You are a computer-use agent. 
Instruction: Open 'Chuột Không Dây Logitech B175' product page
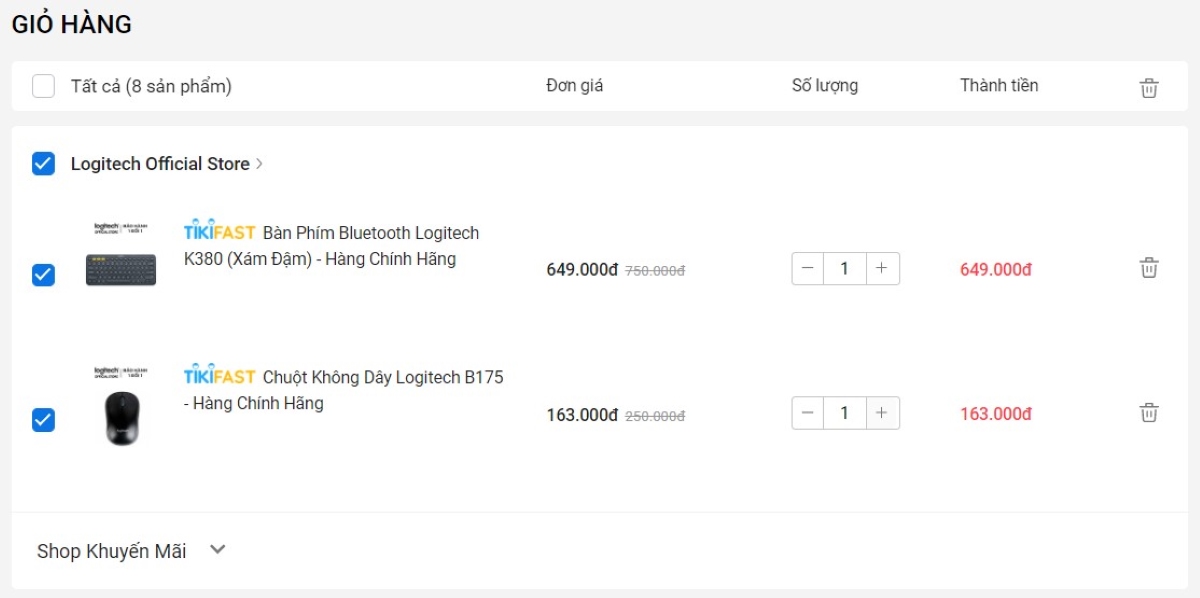(344, 391)
